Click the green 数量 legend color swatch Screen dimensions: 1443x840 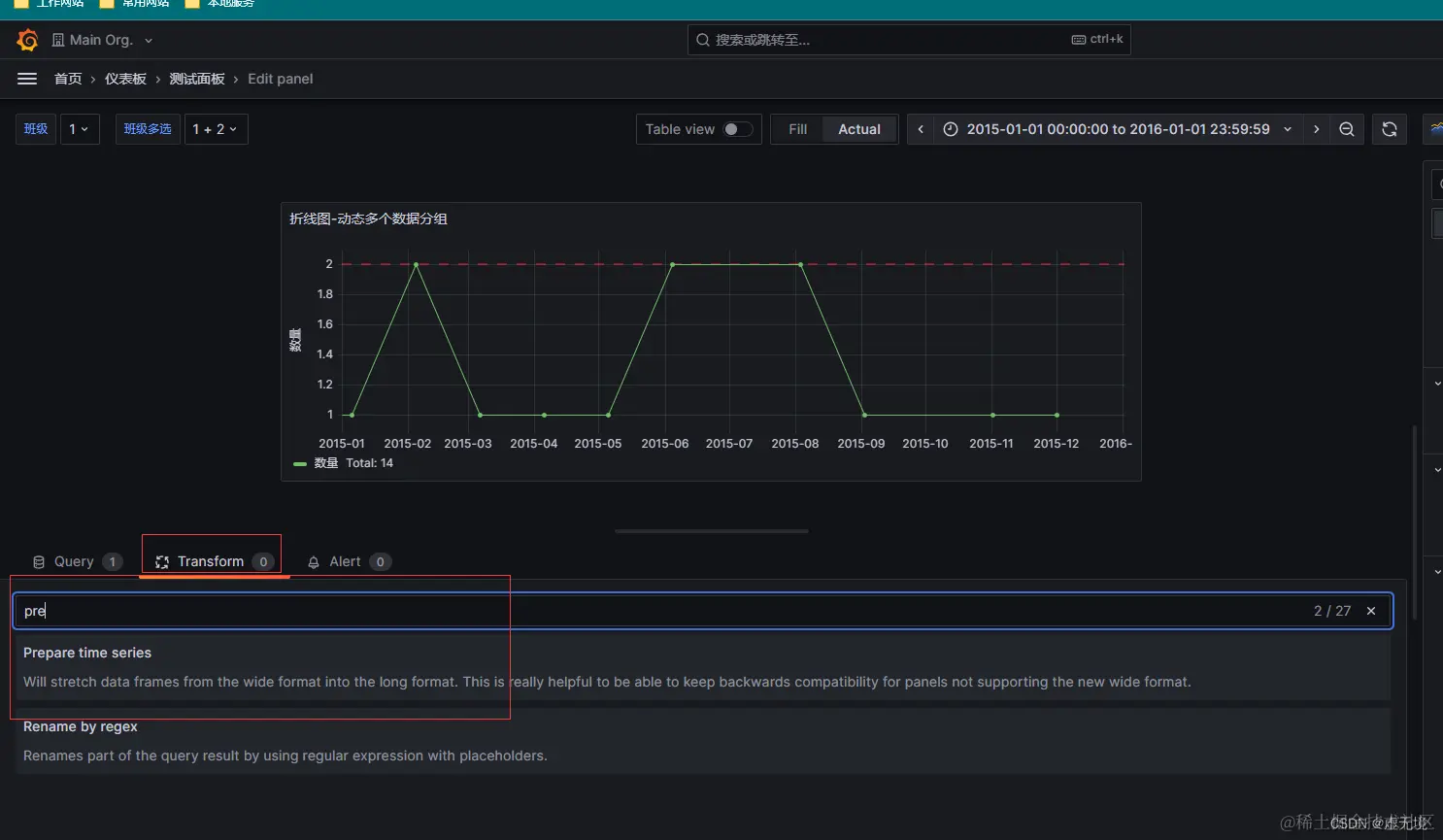click(x=300, y=464)
